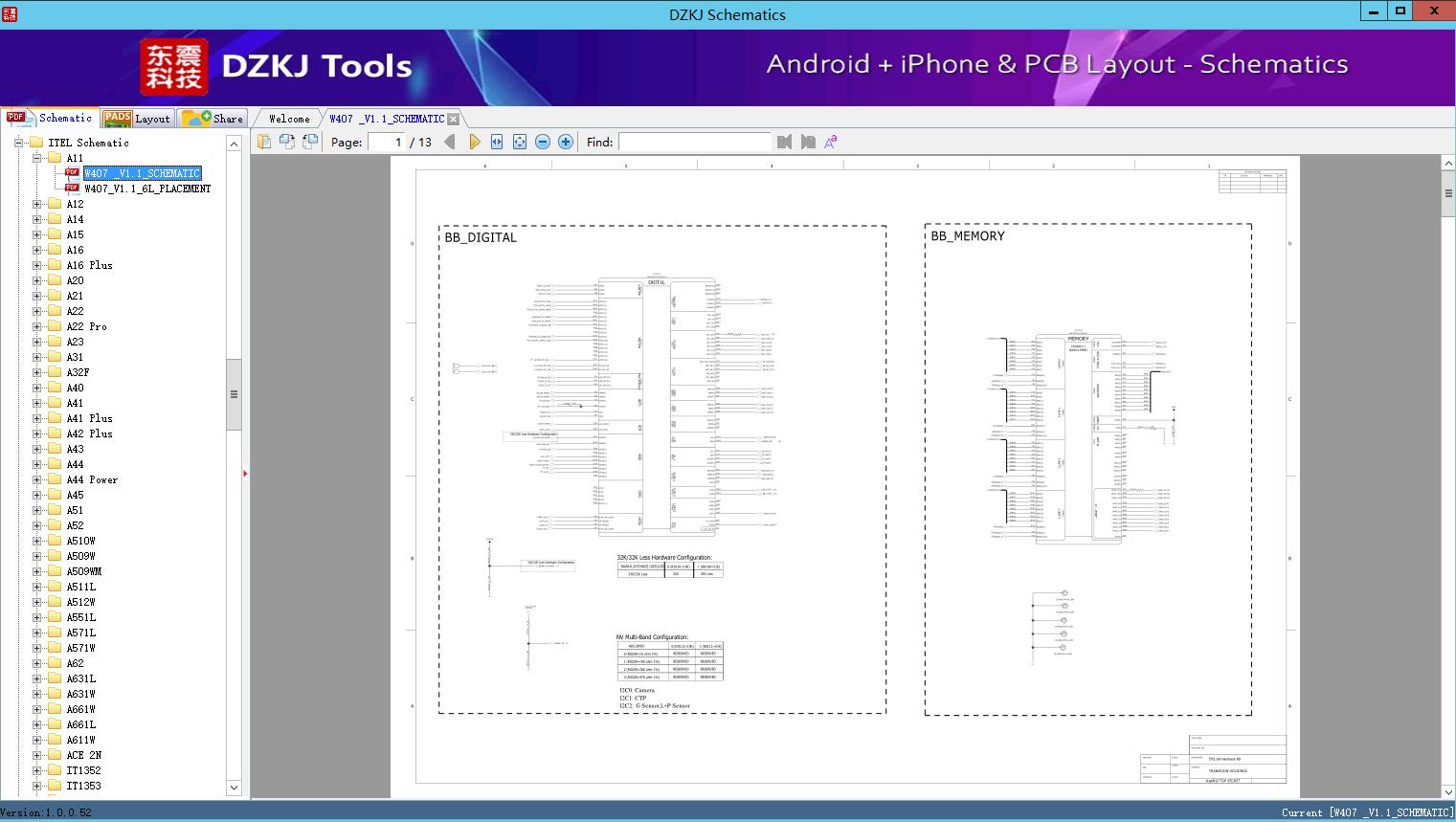Zoom out using the minus icon

542,141
